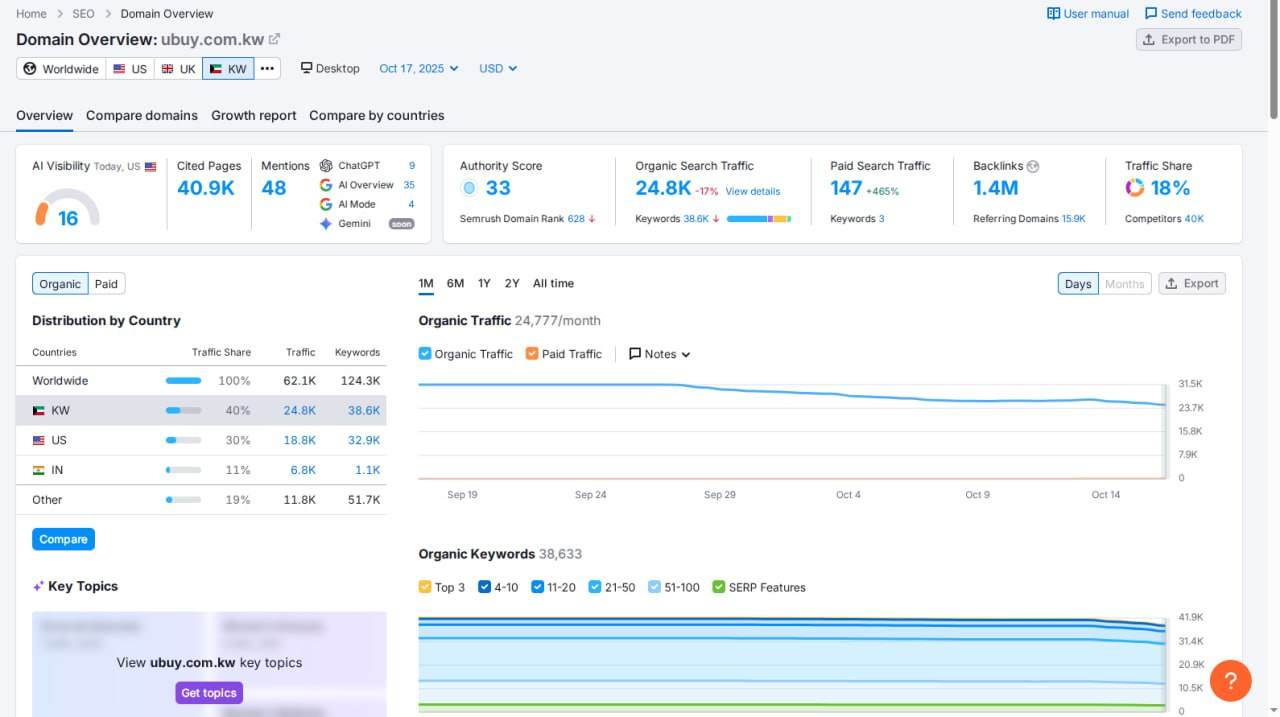Click the Traffic Share donut icon

click(1134, 188)
